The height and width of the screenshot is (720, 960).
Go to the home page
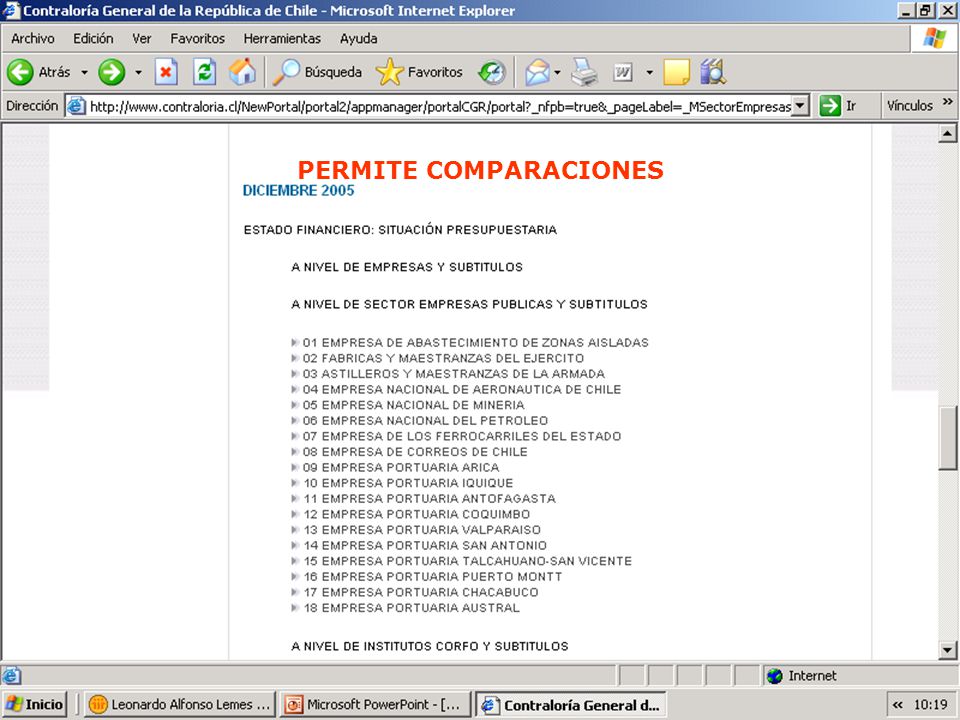coord(242,72)
